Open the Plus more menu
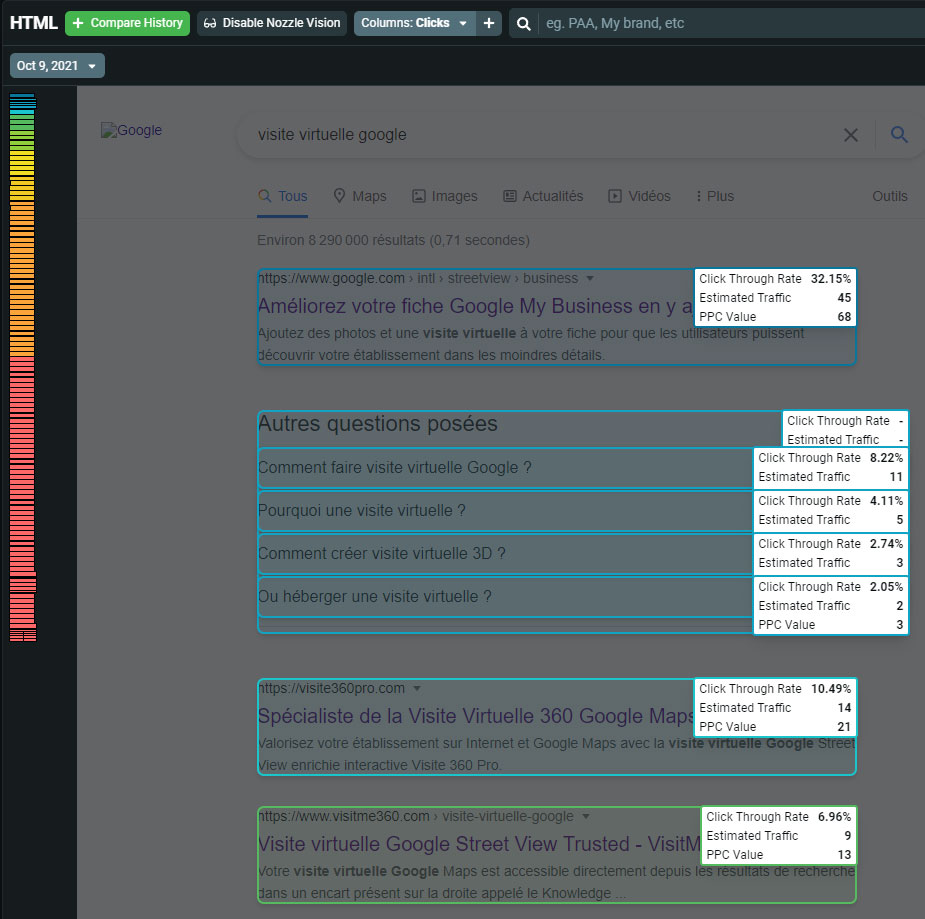The image size is (925, 919). point(715,196)
